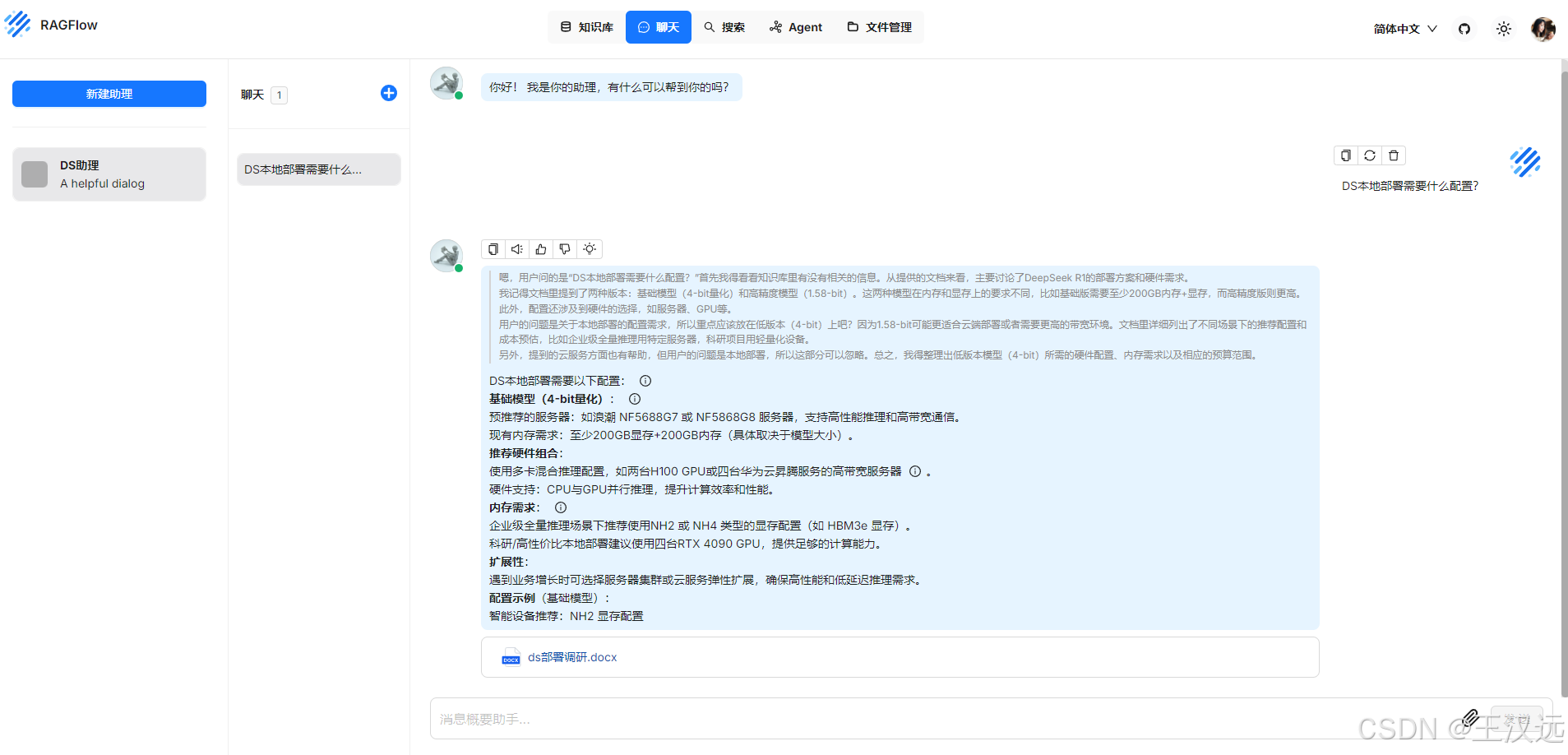Open reference info icon after 高带宽服务器
The image size is (1568, 755).
pos(915,471)
